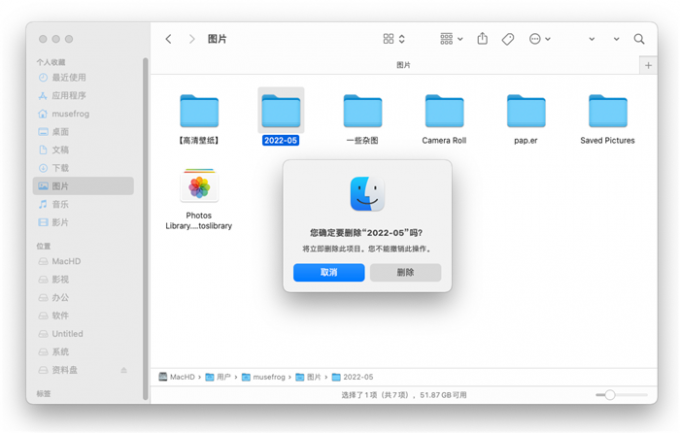
Task: Open 影片 in sidebar
Action: coord(83,223)
